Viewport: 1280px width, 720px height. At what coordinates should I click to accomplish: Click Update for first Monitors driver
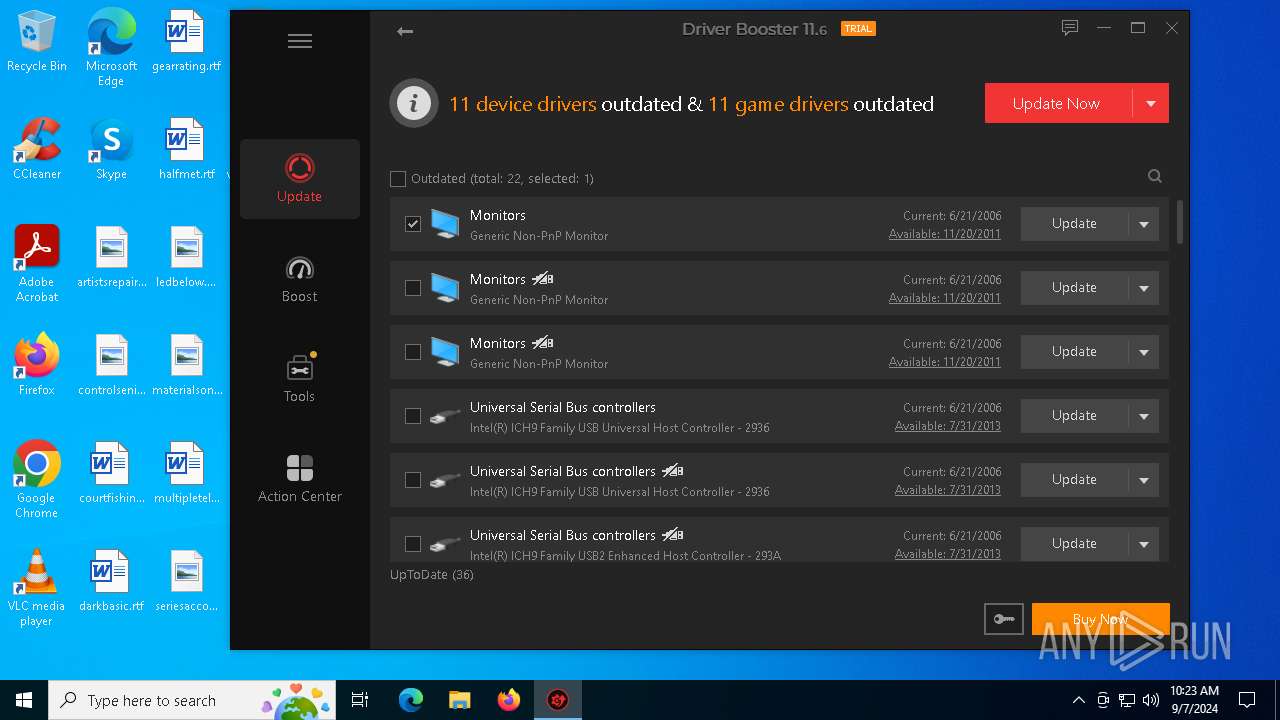[x=1074, y=224]
